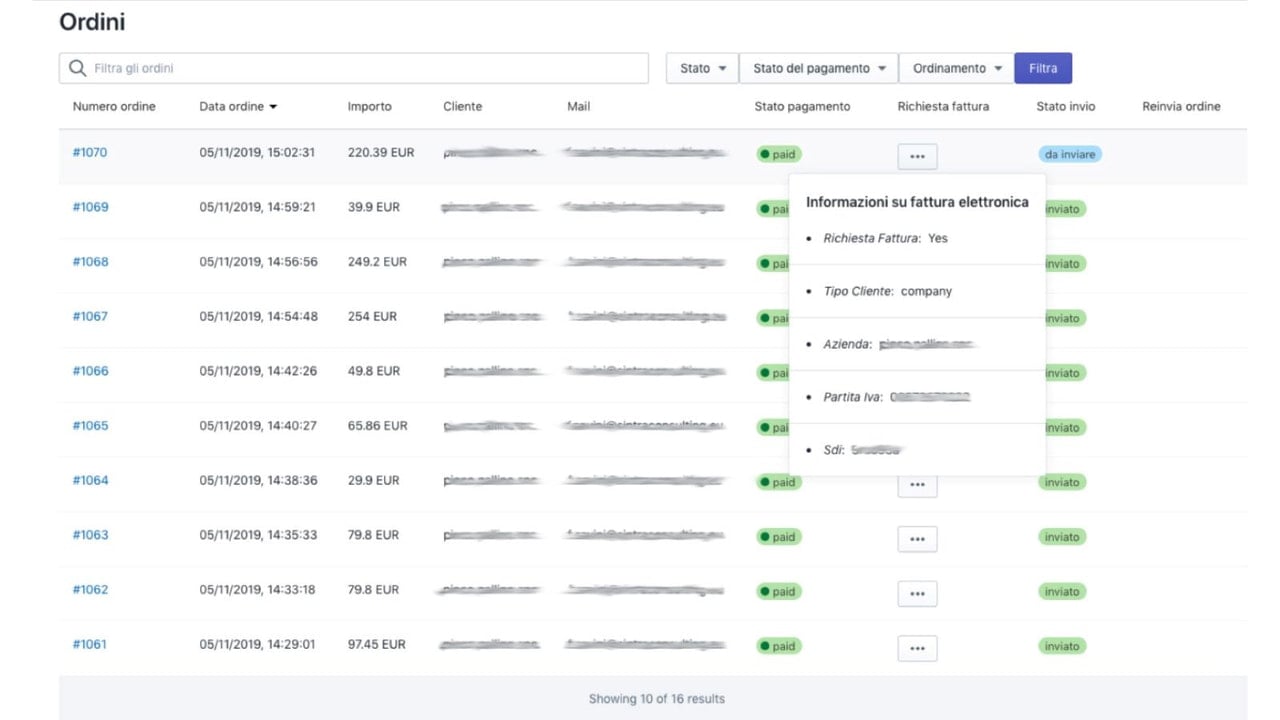Viewport: 1280px width, 720px height.
Task: Click 'Richiesta Fattura: Yes' in popover
Action: click(885, 238)
